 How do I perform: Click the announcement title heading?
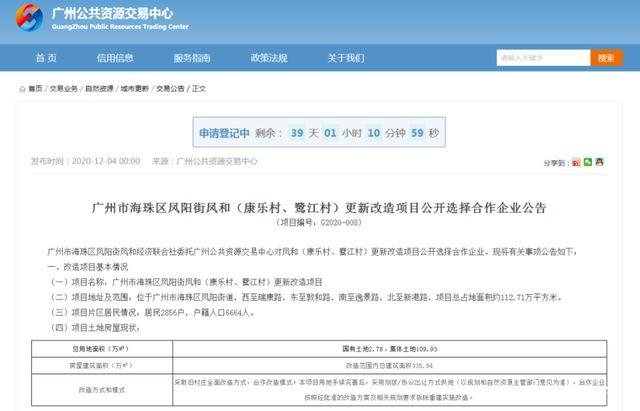click(x=319, y=207)
